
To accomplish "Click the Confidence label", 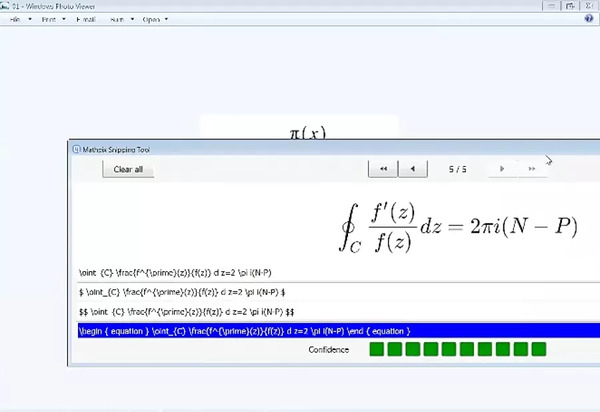I will [x=328, y=350].
